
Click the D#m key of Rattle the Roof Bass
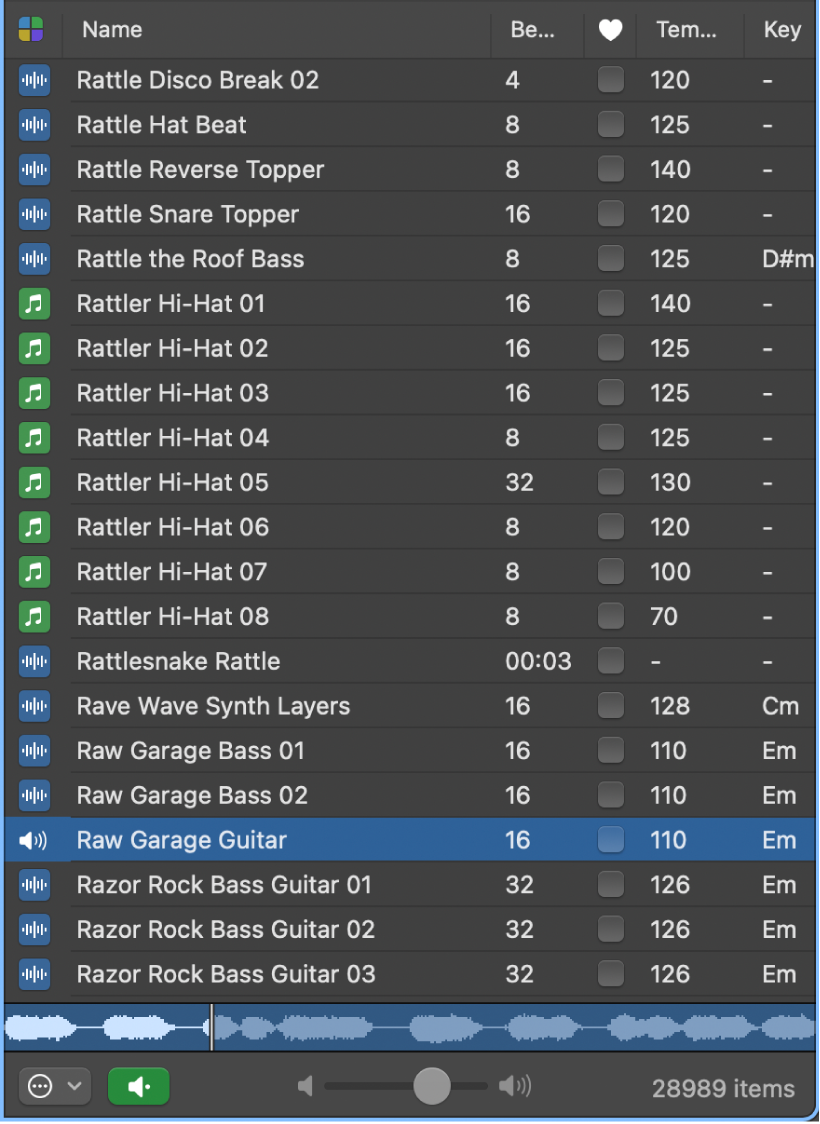point(788,259)
